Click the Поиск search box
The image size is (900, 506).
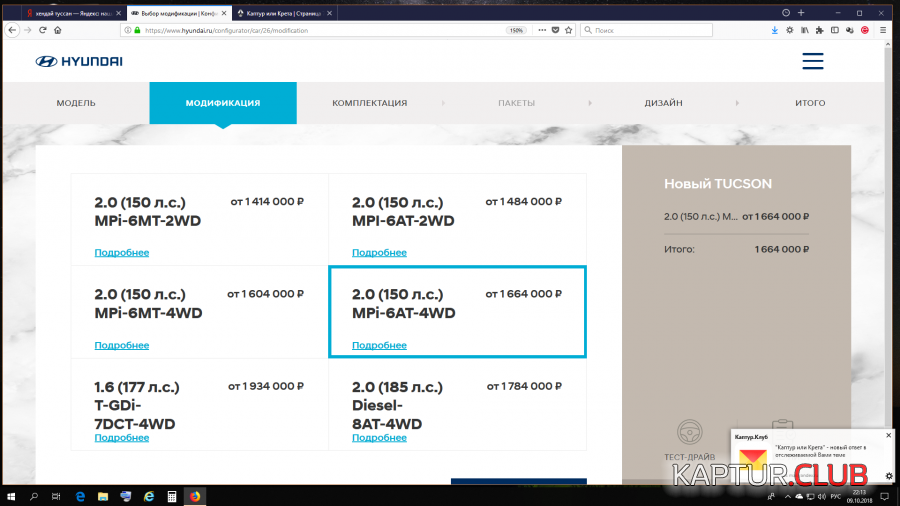click(647, 30)
